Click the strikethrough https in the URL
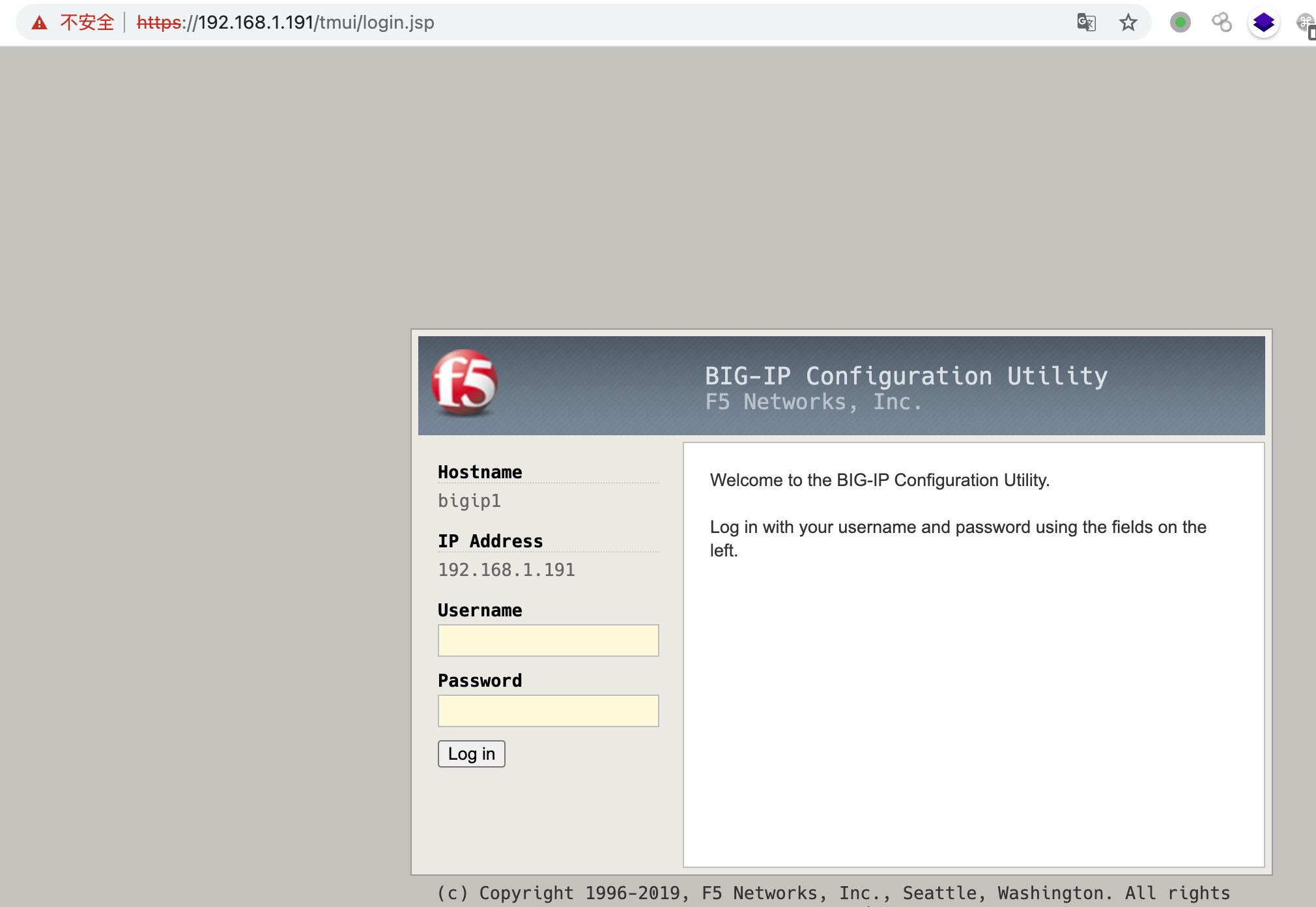The width and height of the screenshot is (1316, 907). [x=161, y=22]
